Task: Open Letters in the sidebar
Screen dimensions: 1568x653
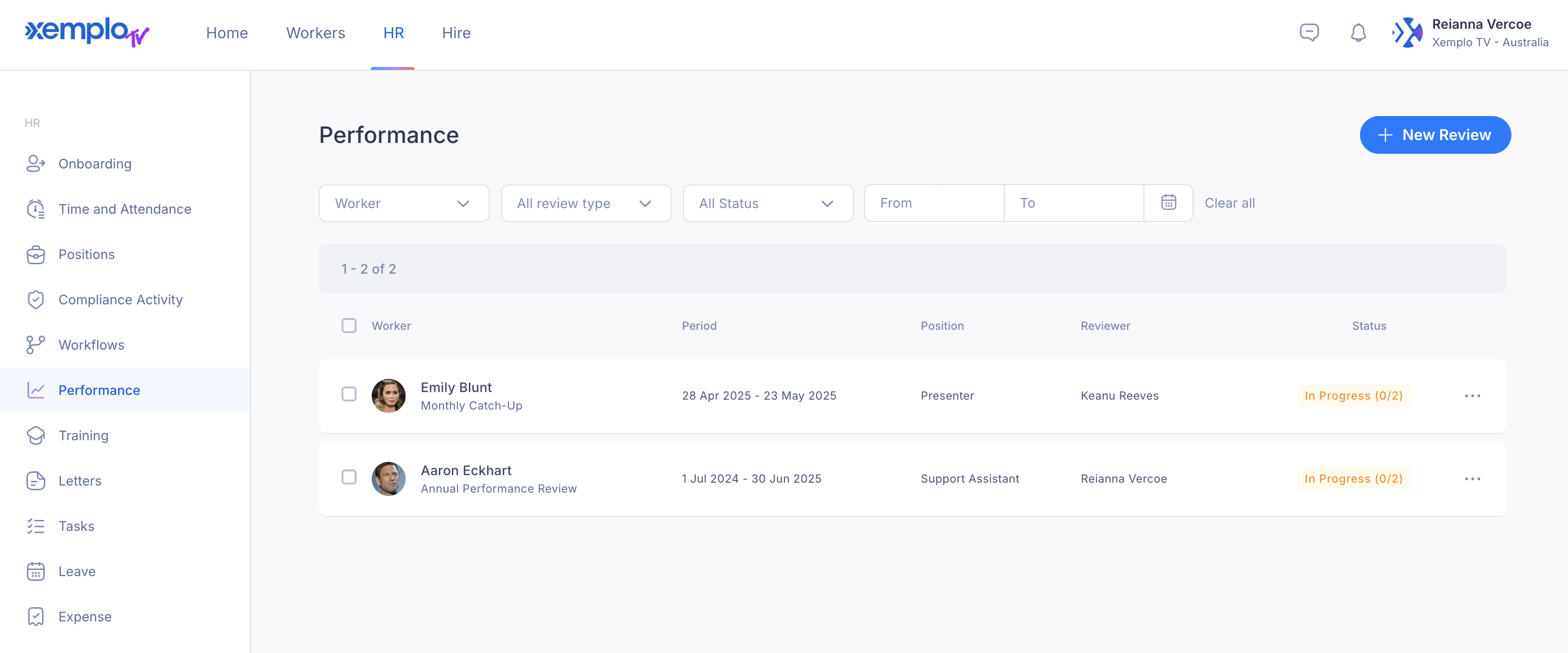Action: click(x=125, y=481)
